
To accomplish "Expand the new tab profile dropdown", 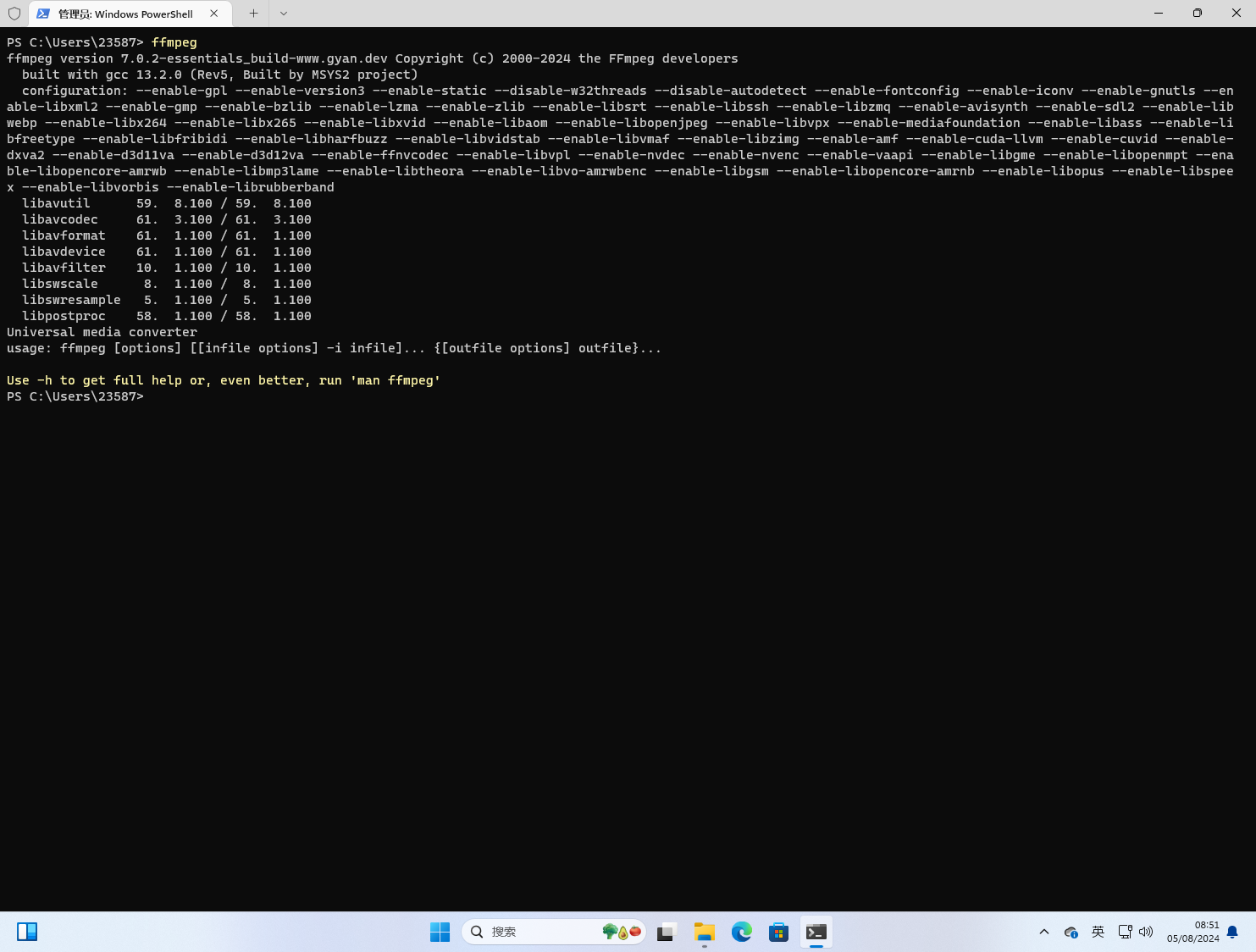I will 284,14.
